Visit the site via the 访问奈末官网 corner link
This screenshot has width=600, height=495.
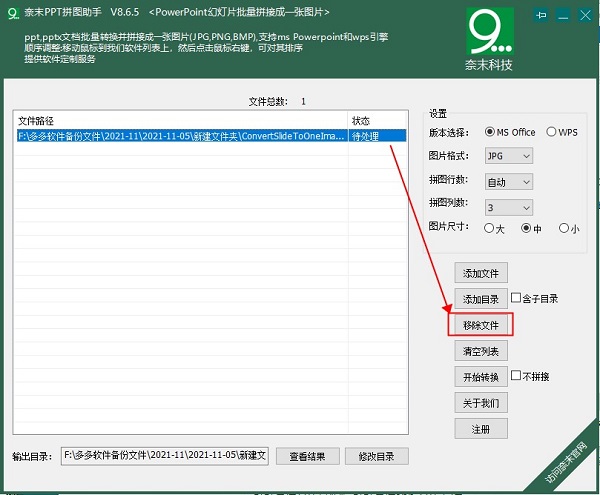coord(567,462)
